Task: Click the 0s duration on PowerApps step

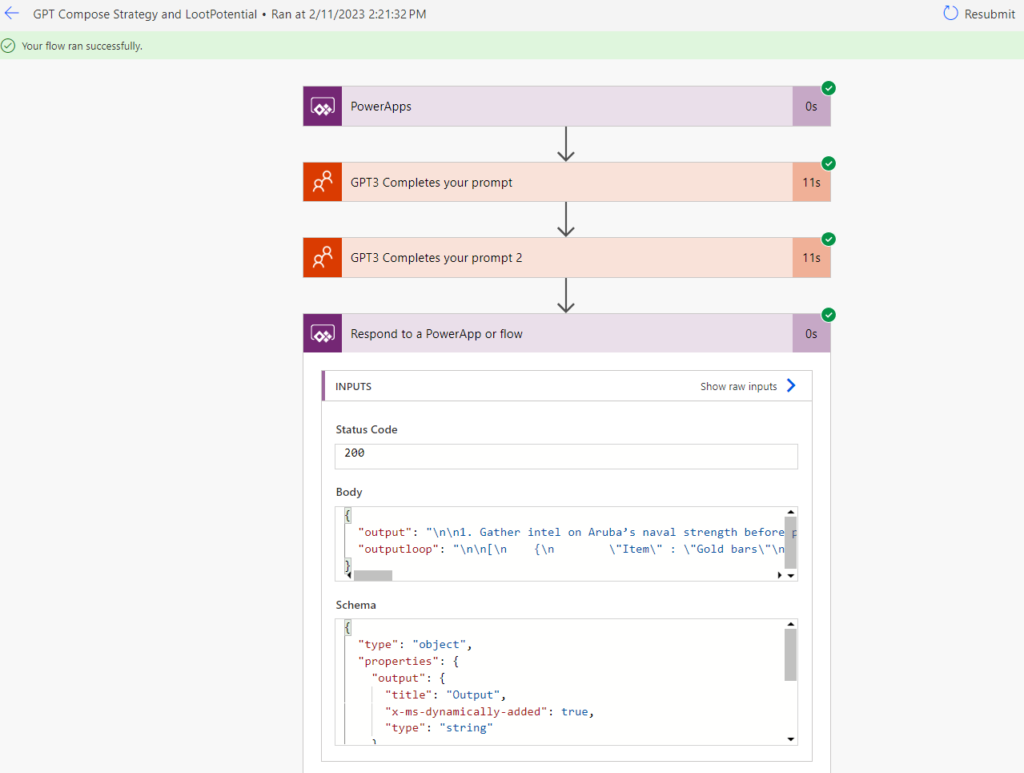Action: click(811, 106)
